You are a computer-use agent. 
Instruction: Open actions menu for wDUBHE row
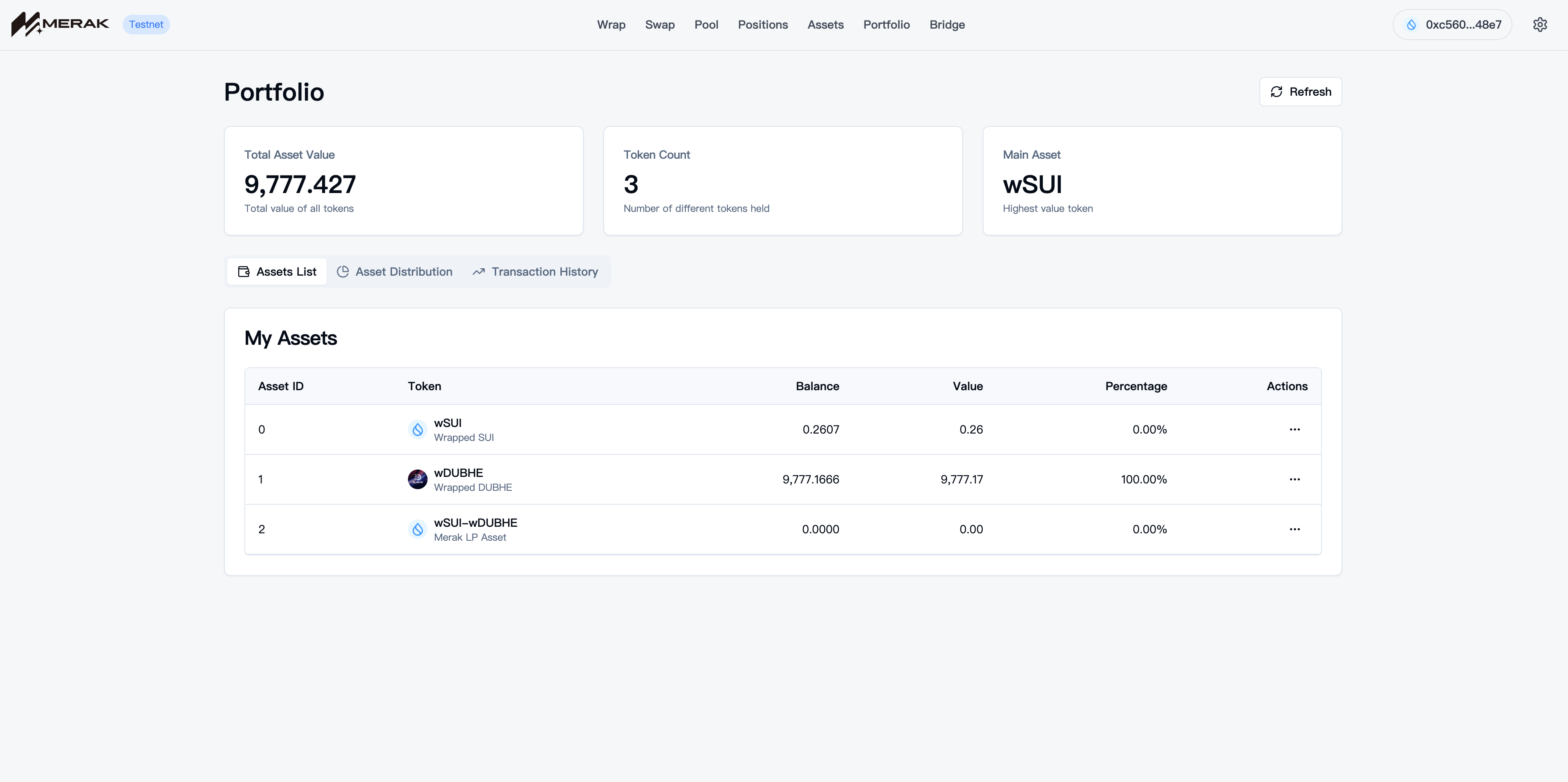[x=1295, y=479]
